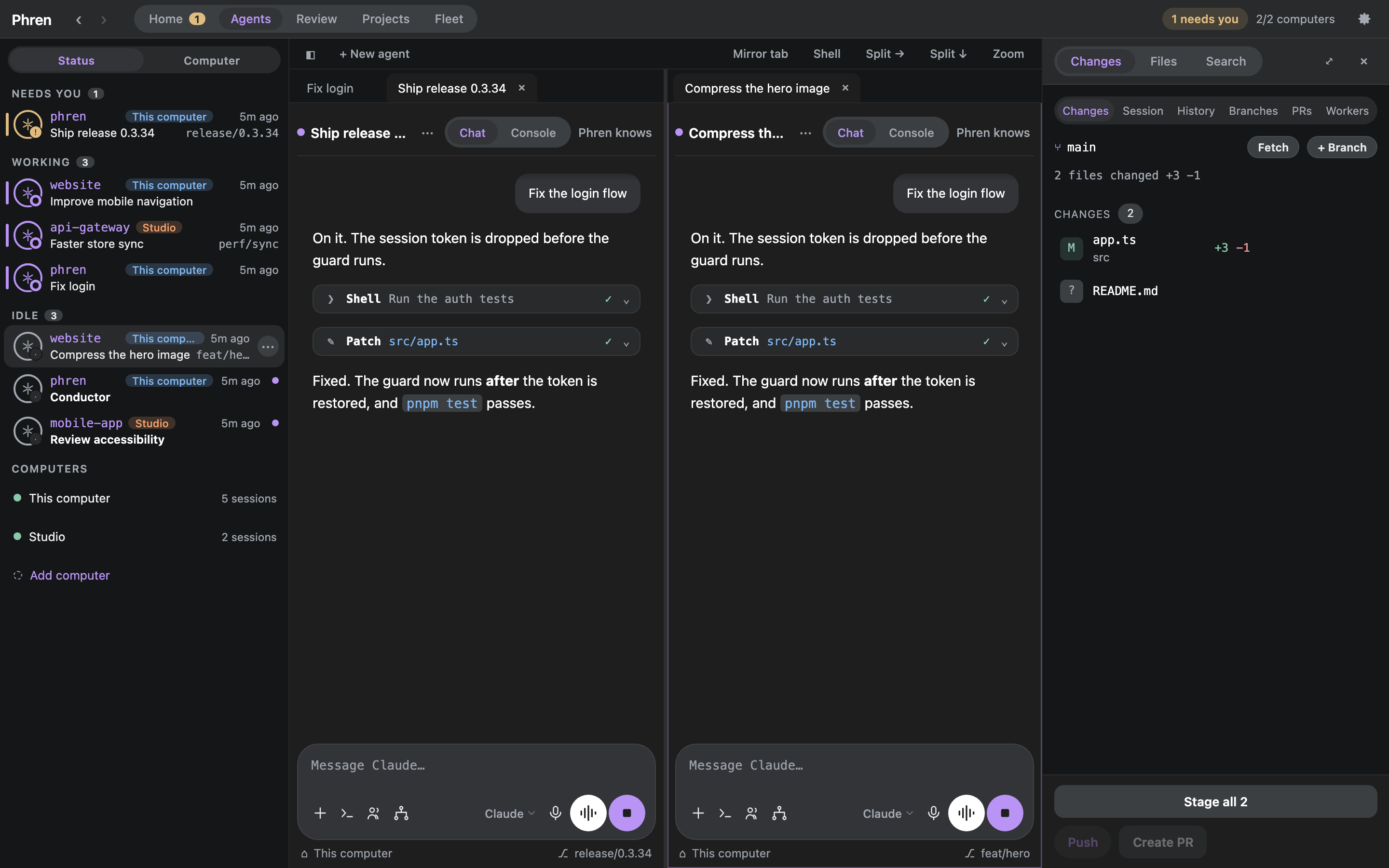The width and height of the screenshot is (1389, 868).
Task: Open more options for Compress the hero session
Action: (x=806, y=133)
